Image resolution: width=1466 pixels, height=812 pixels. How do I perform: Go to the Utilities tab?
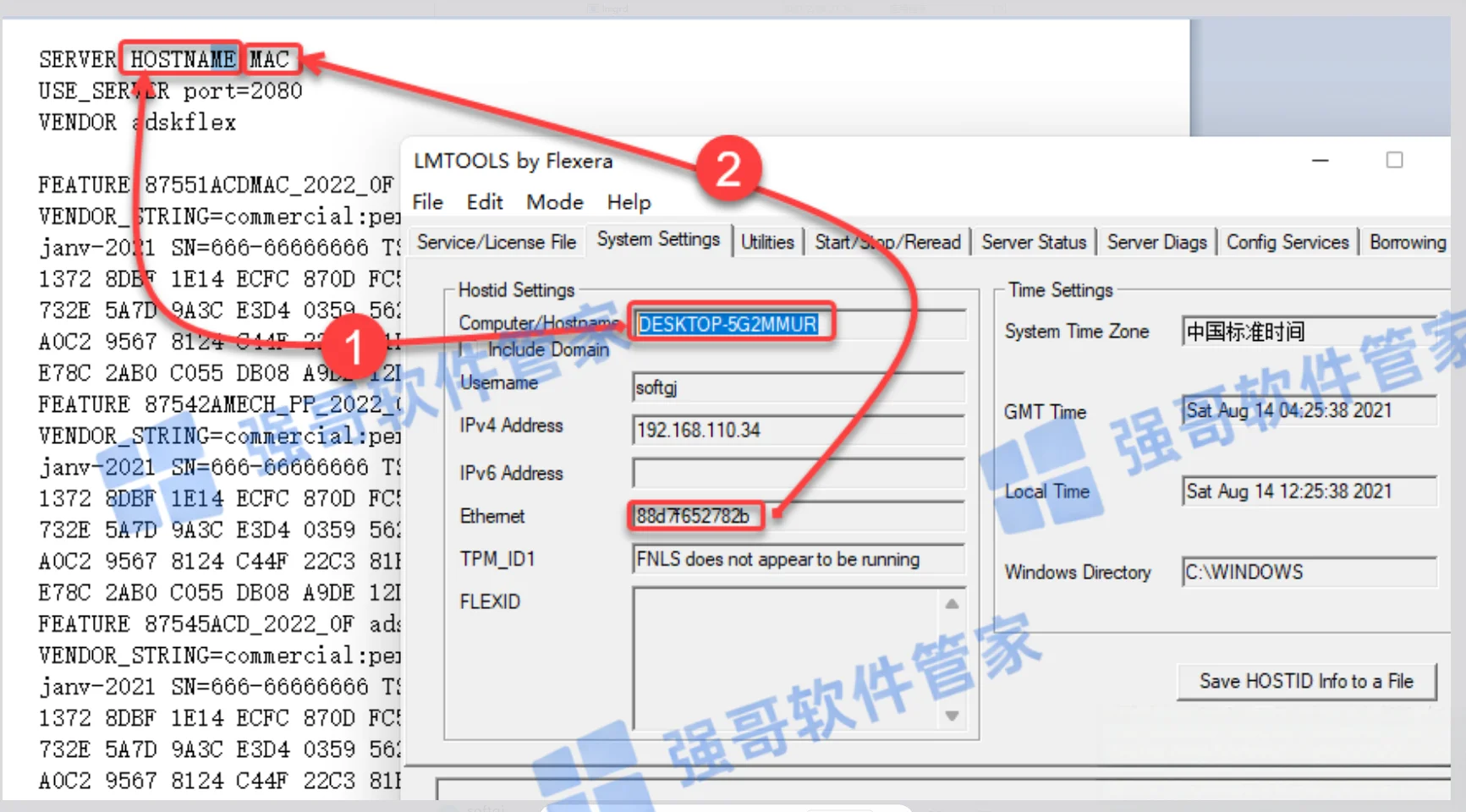[x=767, y=242]
